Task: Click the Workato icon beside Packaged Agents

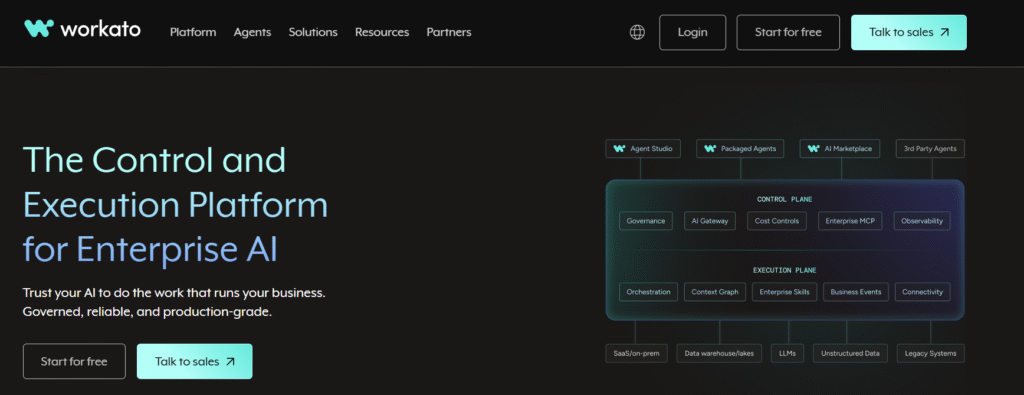Action: [710, 149]
